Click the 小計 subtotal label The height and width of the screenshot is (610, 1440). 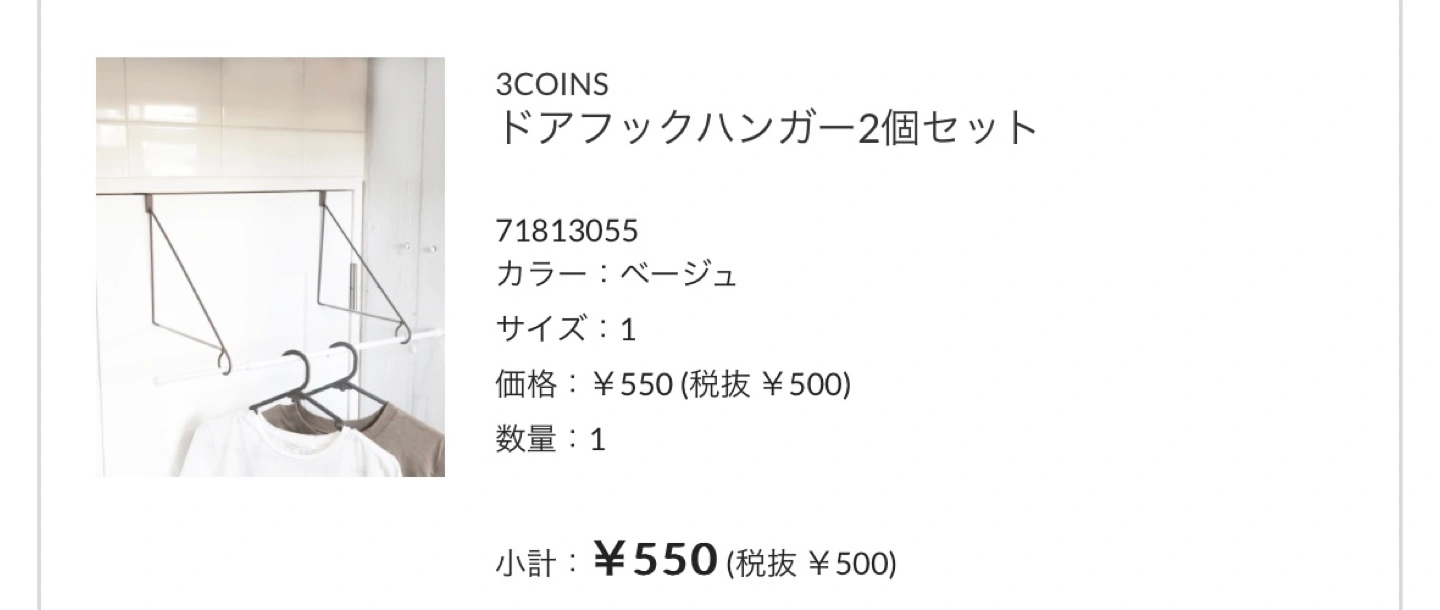point(525,564)
